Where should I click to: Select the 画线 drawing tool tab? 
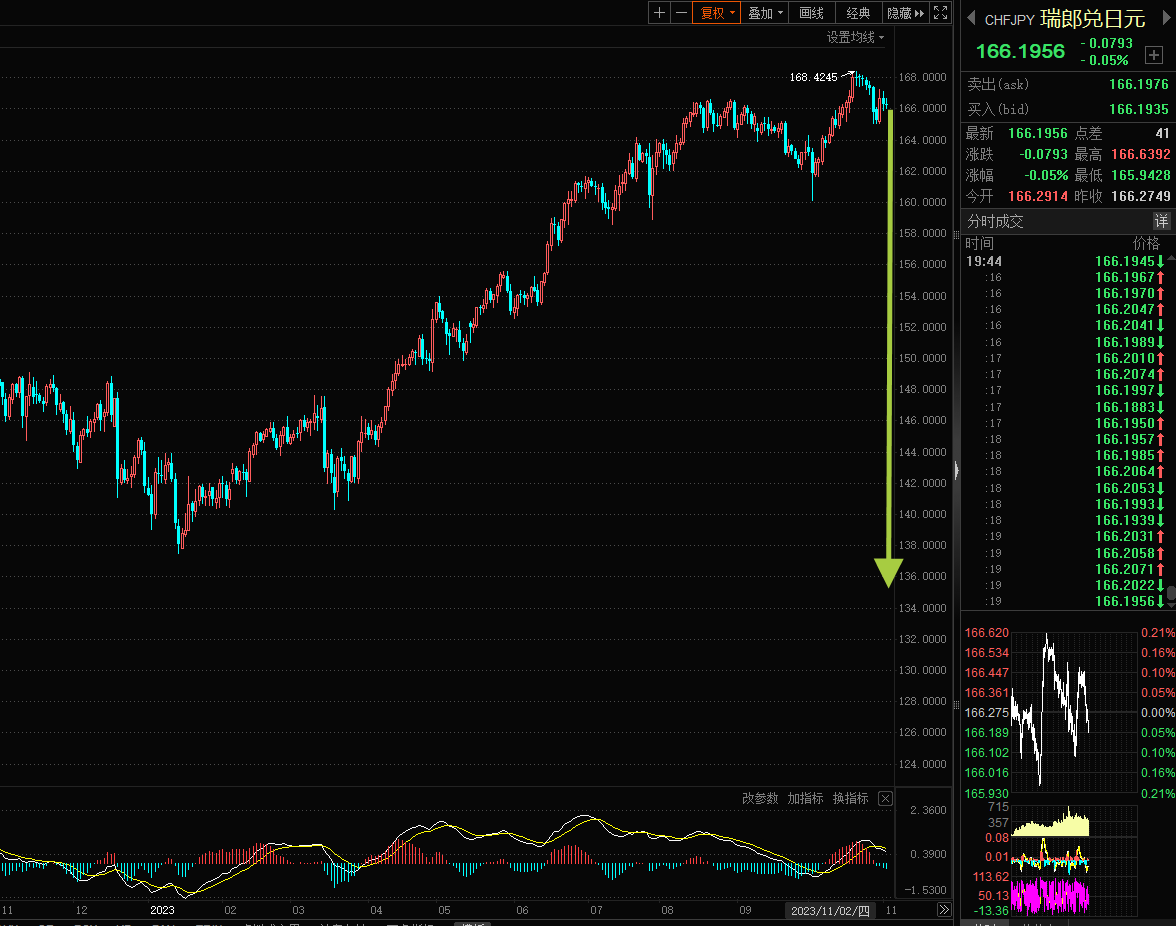(812, 13)
